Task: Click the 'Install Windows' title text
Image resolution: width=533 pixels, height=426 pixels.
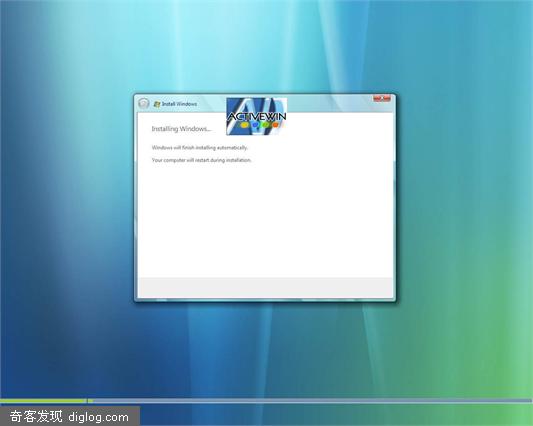Action: coord(179,104)
